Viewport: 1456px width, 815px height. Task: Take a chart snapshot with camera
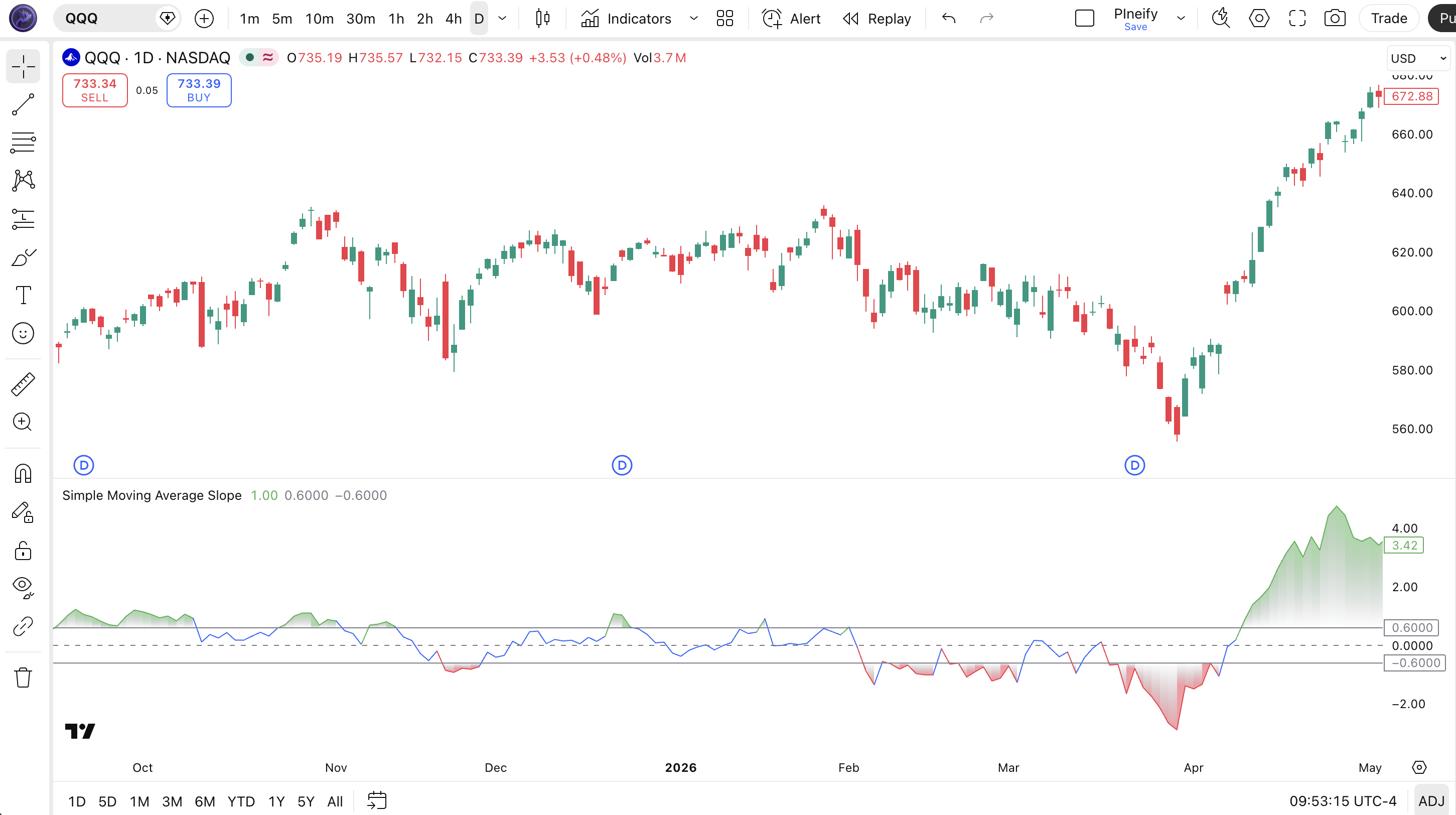click(1335, 19)
